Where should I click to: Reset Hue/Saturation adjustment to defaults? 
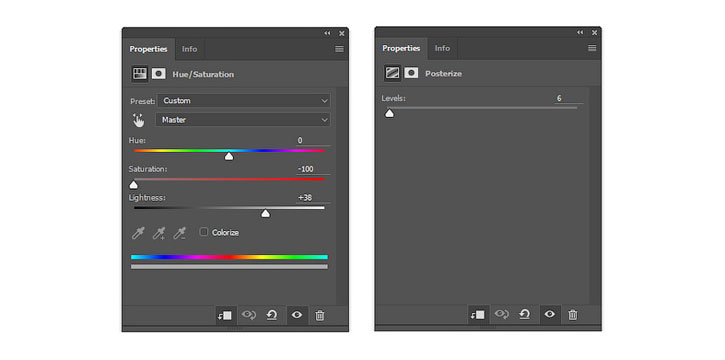pos(272,315)
